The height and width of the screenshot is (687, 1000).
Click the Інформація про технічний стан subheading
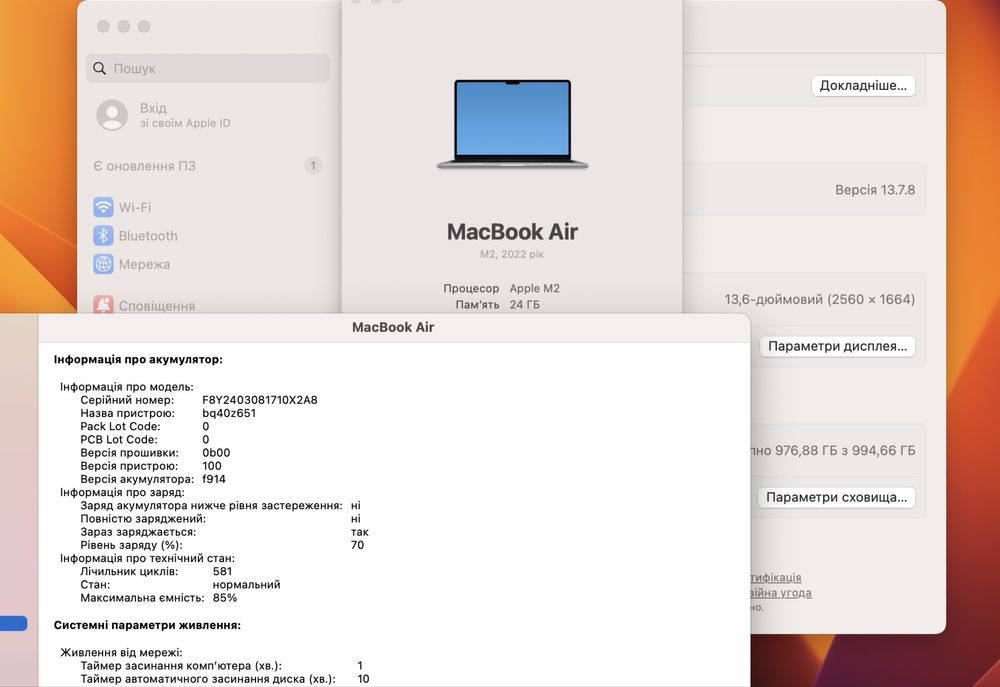coord(147,559)
